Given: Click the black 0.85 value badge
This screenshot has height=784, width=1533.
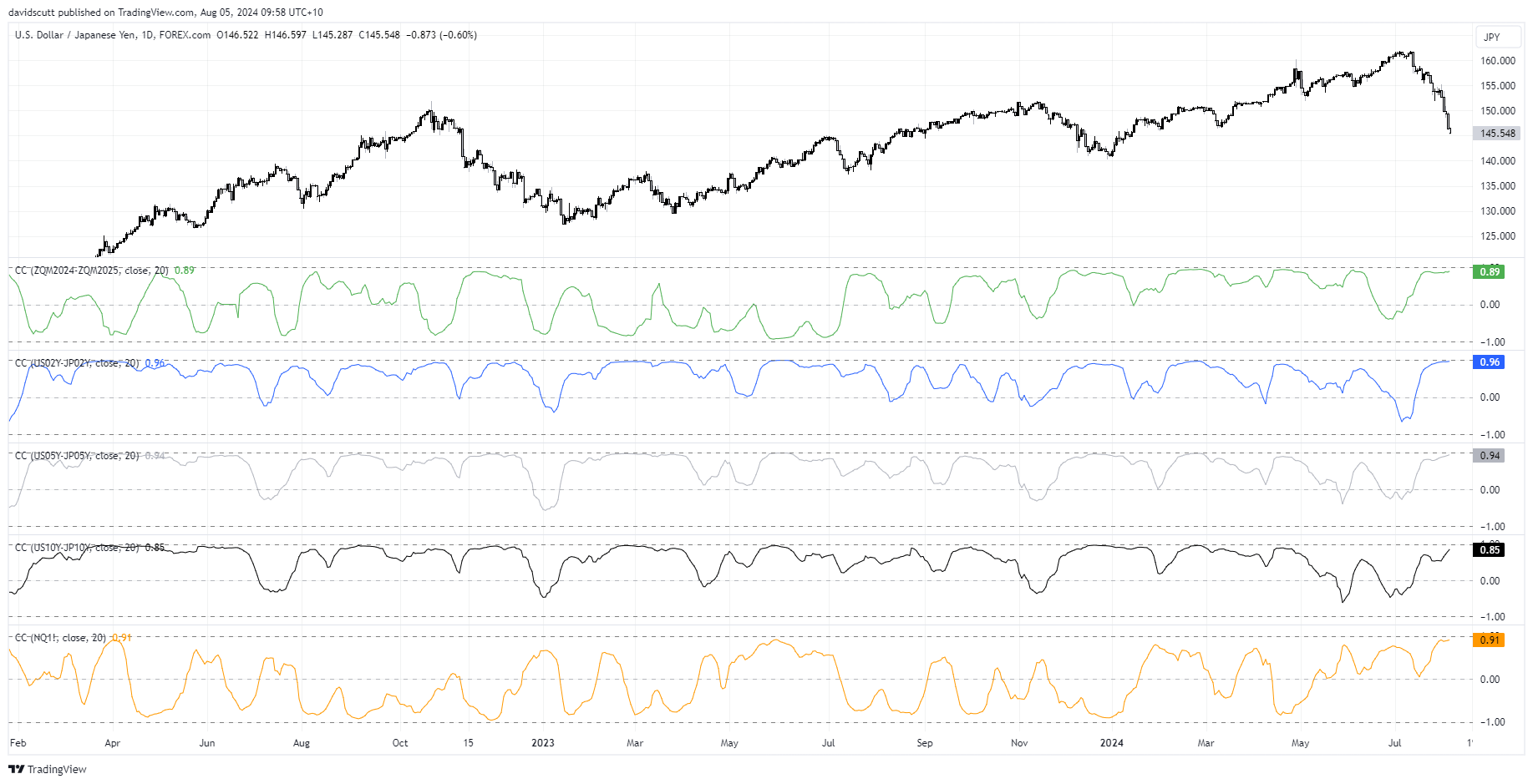Looking at the screenshot, I should click(1490, 549).
